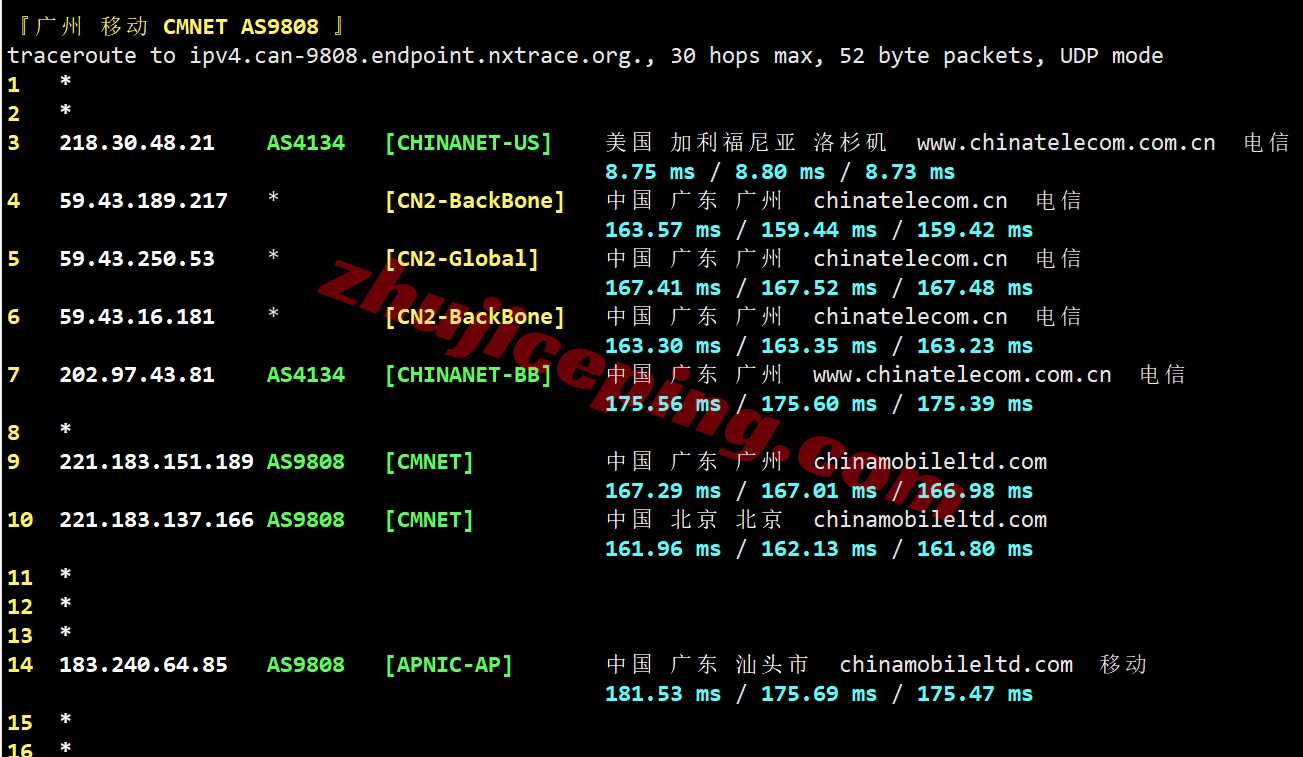Viewport: 1303px width, 757px height.
Task: Click hop number 12
Action: [20, 607]
